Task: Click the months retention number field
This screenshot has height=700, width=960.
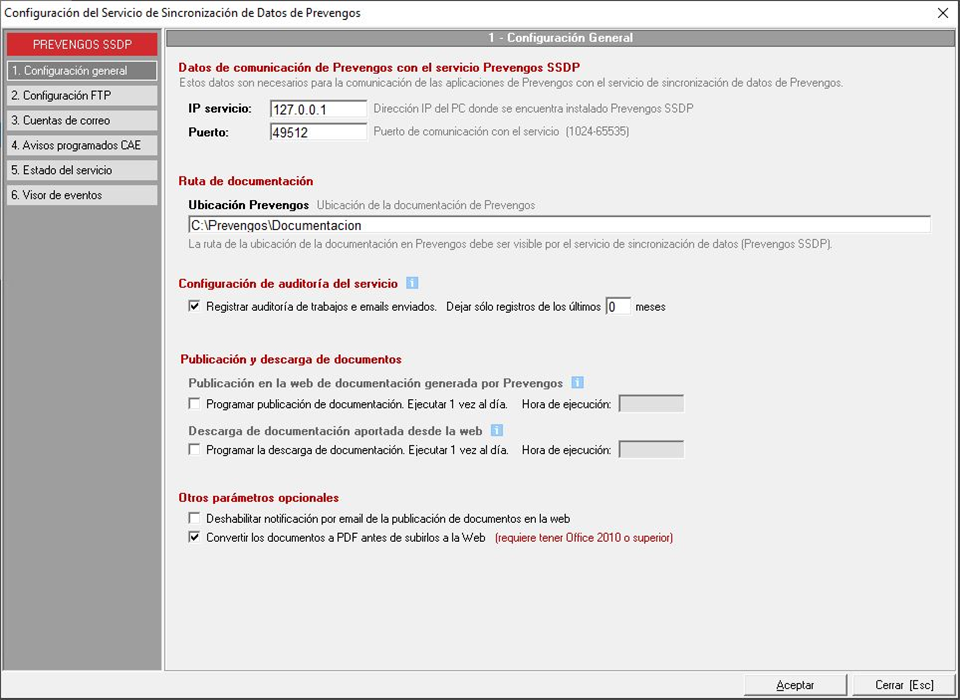Action: 618,307
